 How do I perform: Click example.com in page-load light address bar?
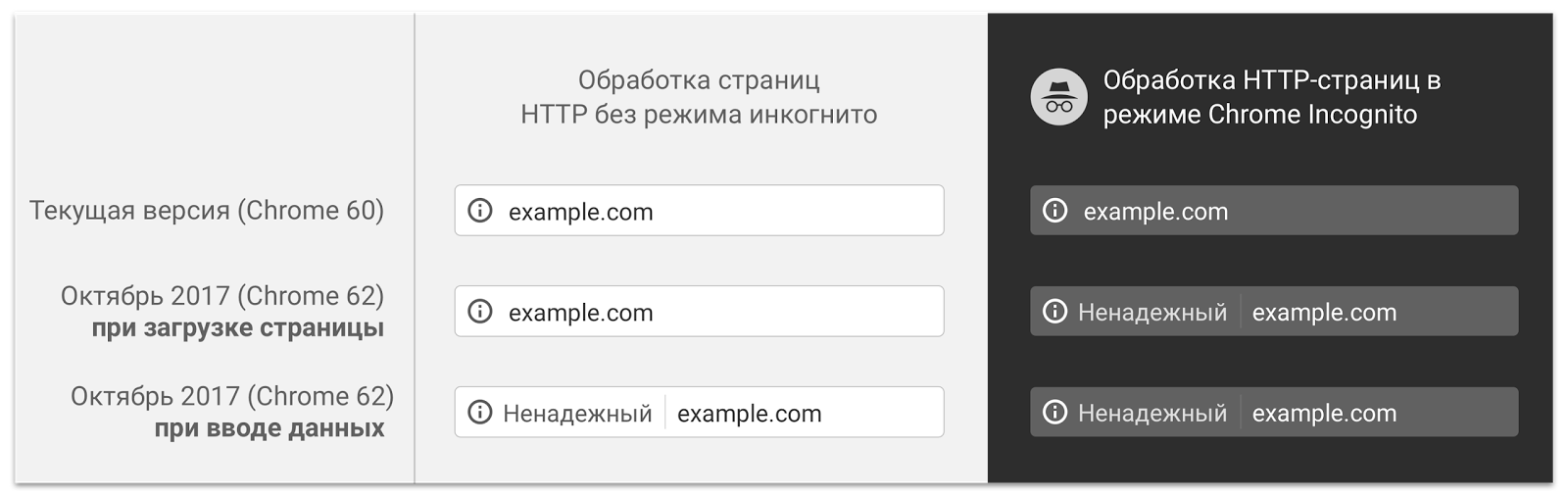point(580,313)
